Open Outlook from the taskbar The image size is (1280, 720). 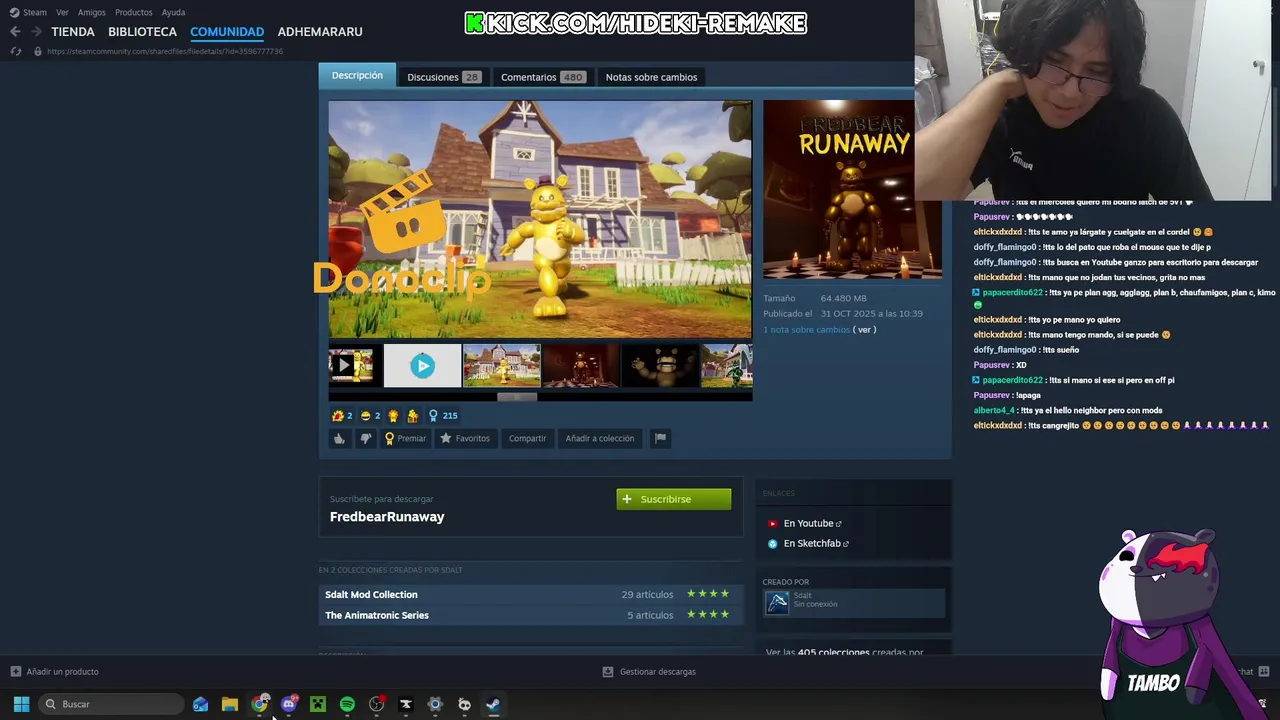[200, 704]
